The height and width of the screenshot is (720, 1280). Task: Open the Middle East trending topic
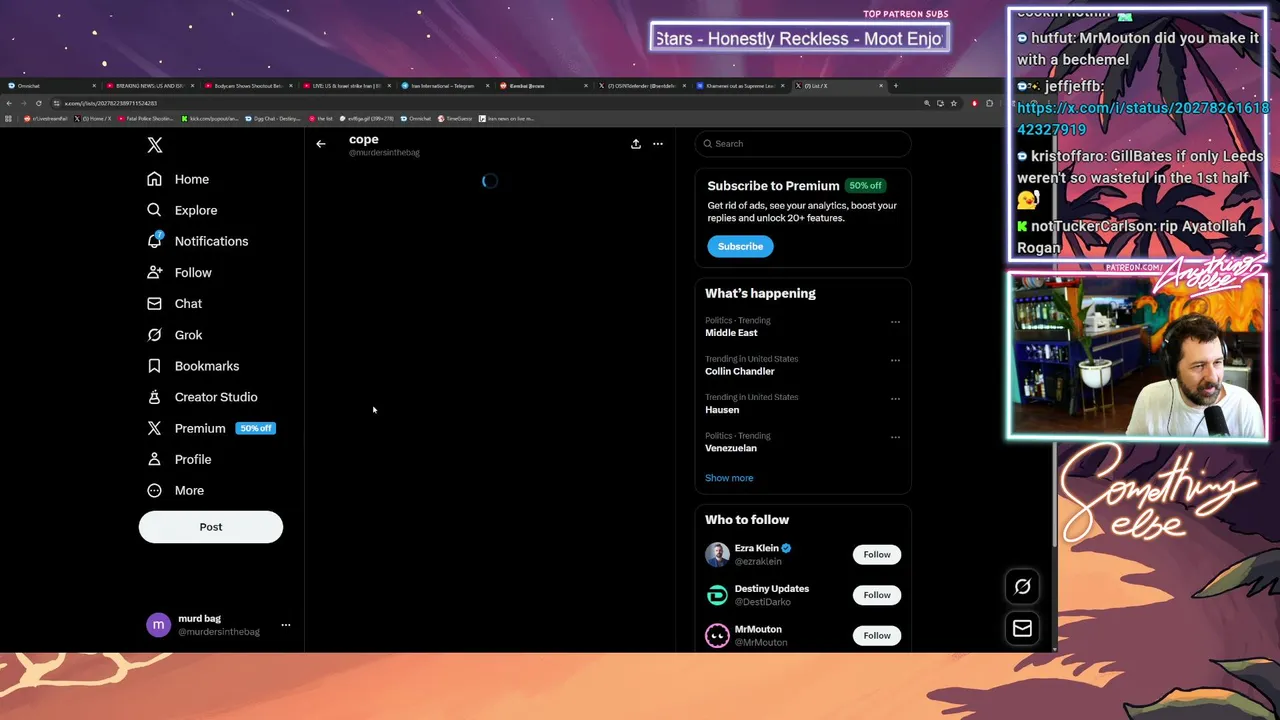tap(731, 333)
